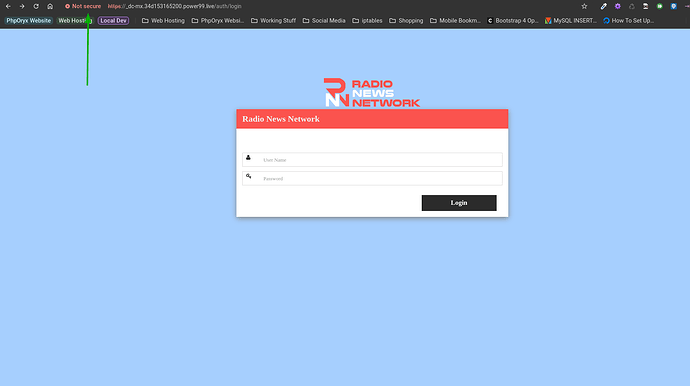The height and width of the screenshot is (386, 690).
Task: Go forward with the browser forward arrow
Action: coord(22,6)
